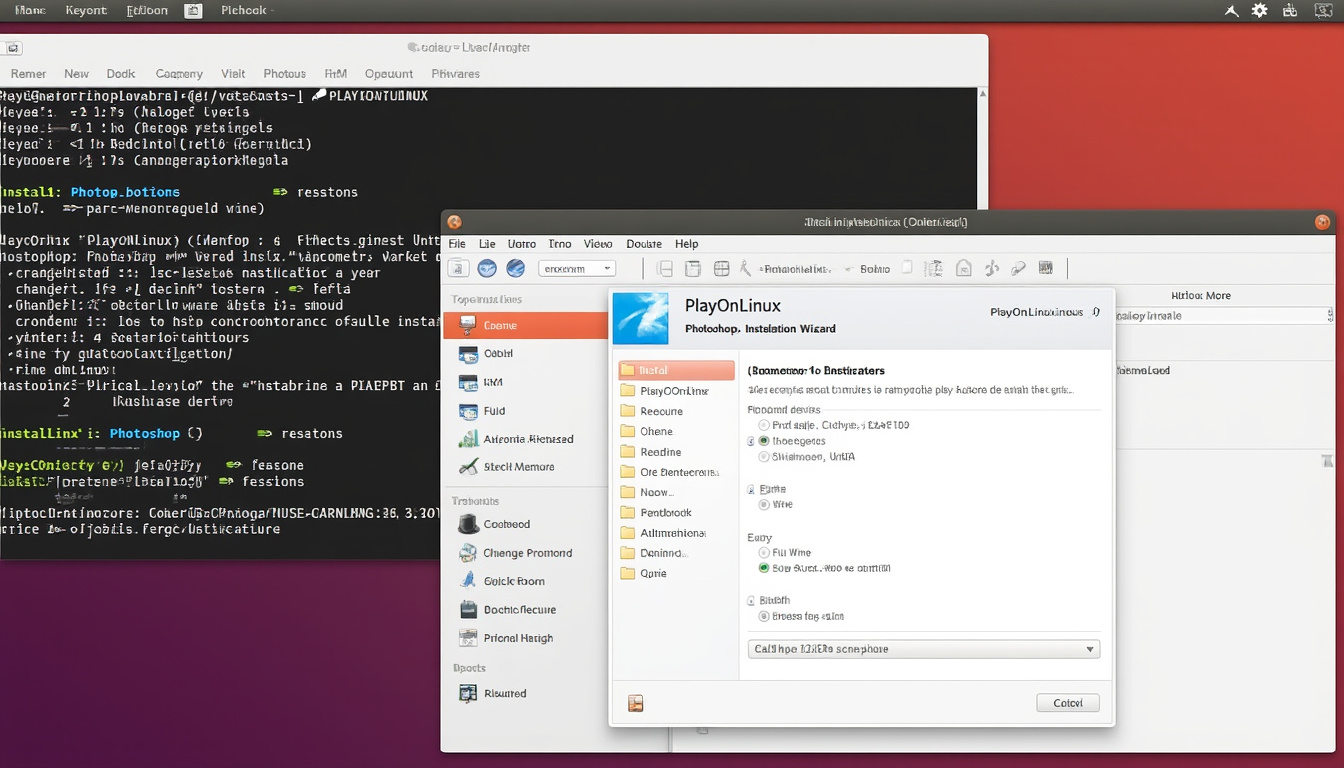The image size is (1344, 768).
Task: Click the gear icon in the system tray
Action: [x=1260, y=10]
